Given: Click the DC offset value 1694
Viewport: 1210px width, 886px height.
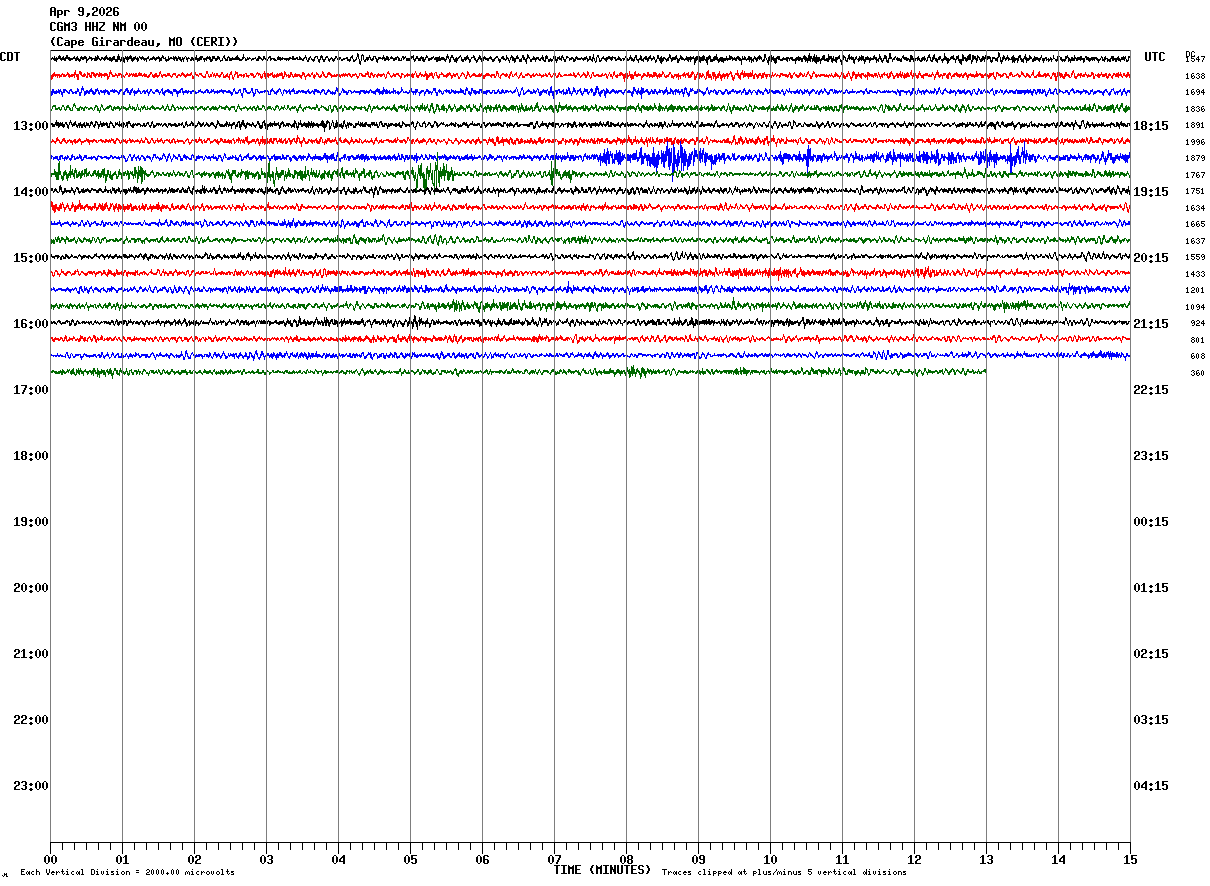Looking at the screenshot, I should pos(1195,93).
